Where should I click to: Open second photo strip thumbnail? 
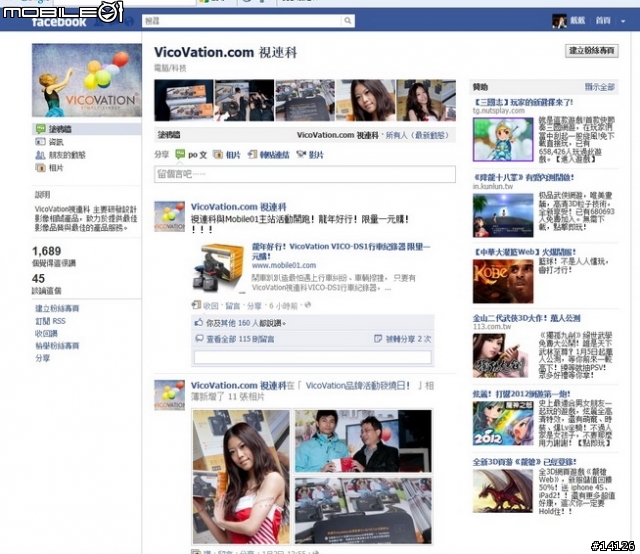[x=244, y=100]
